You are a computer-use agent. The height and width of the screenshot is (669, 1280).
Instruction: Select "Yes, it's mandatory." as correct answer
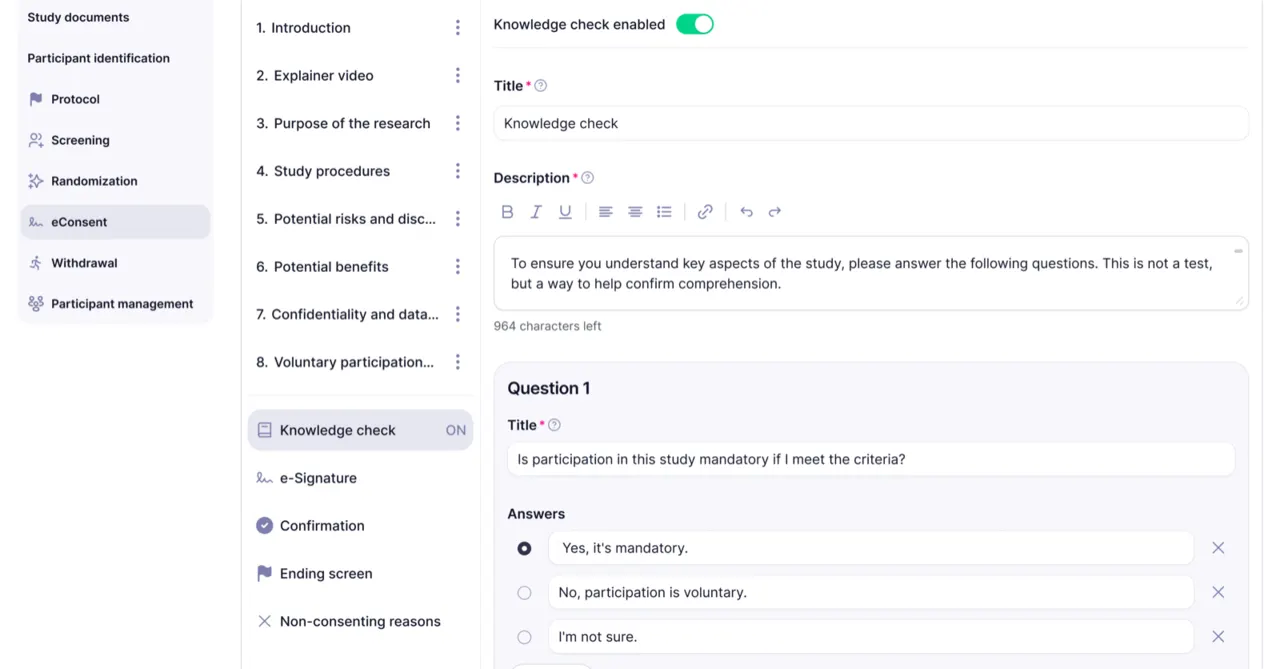[x=524, y=548]
